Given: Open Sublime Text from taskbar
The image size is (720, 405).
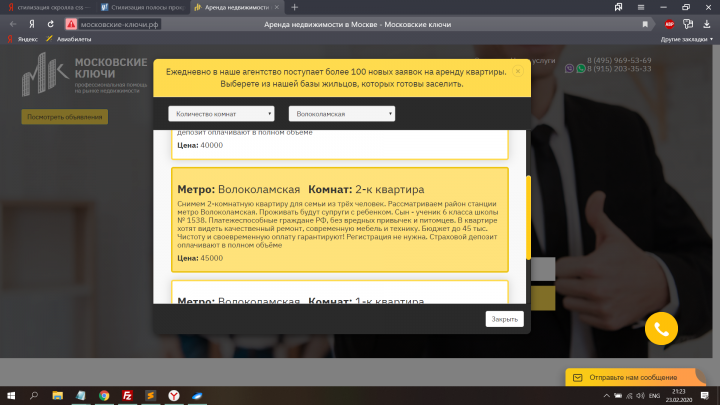Looking at the screenshot, I should (151, 395).
